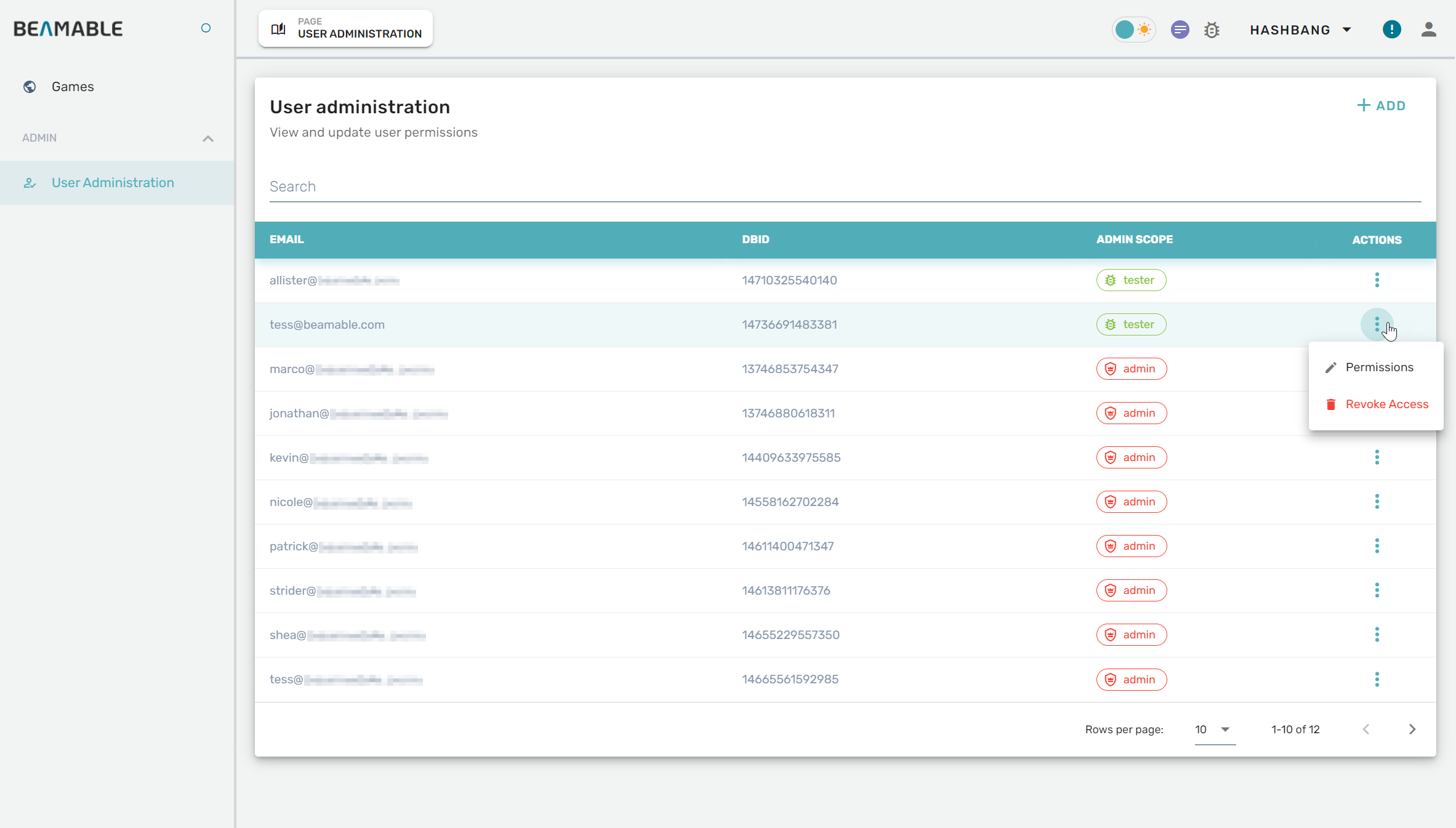Open the HASHBANG organization dropdown

click(x=1300, y=30)
